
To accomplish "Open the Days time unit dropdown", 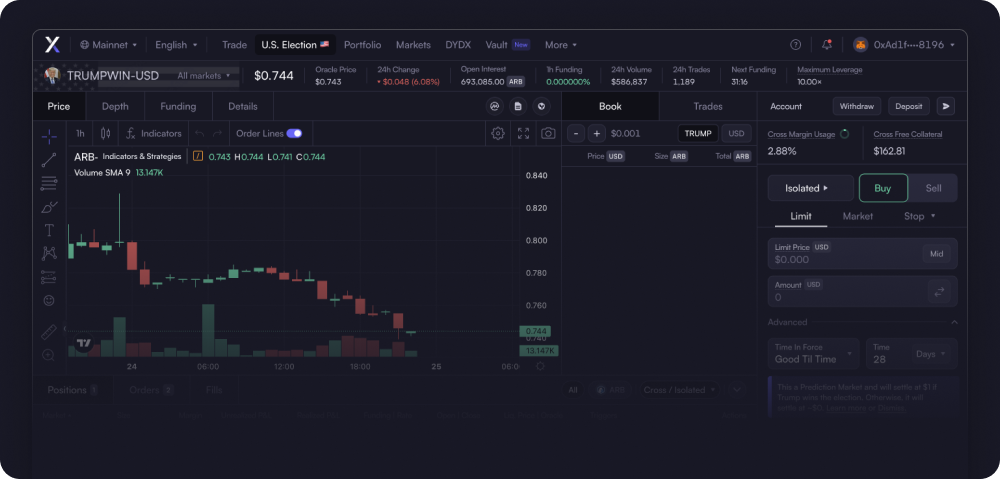I will tap(933, 353).
